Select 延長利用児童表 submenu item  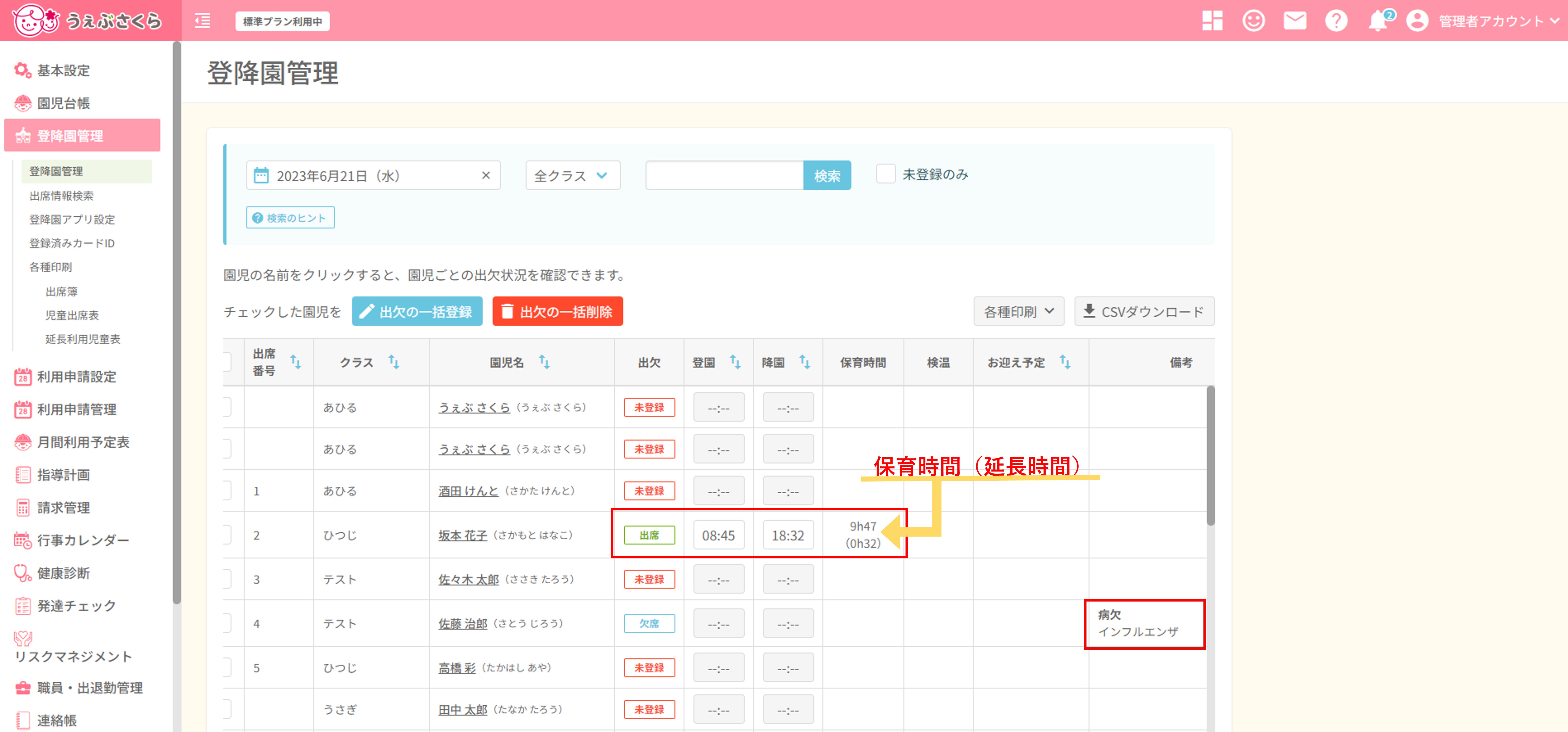coord(83,339)
